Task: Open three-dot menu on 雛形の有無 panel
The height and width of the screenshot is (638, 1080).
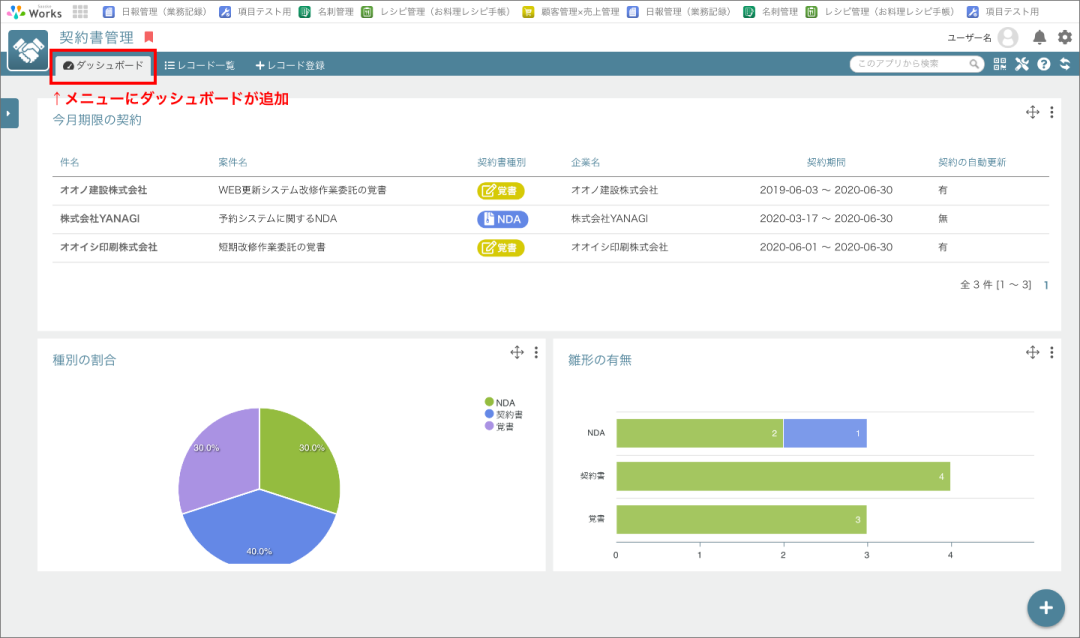Action: [x=1051, y=352]
